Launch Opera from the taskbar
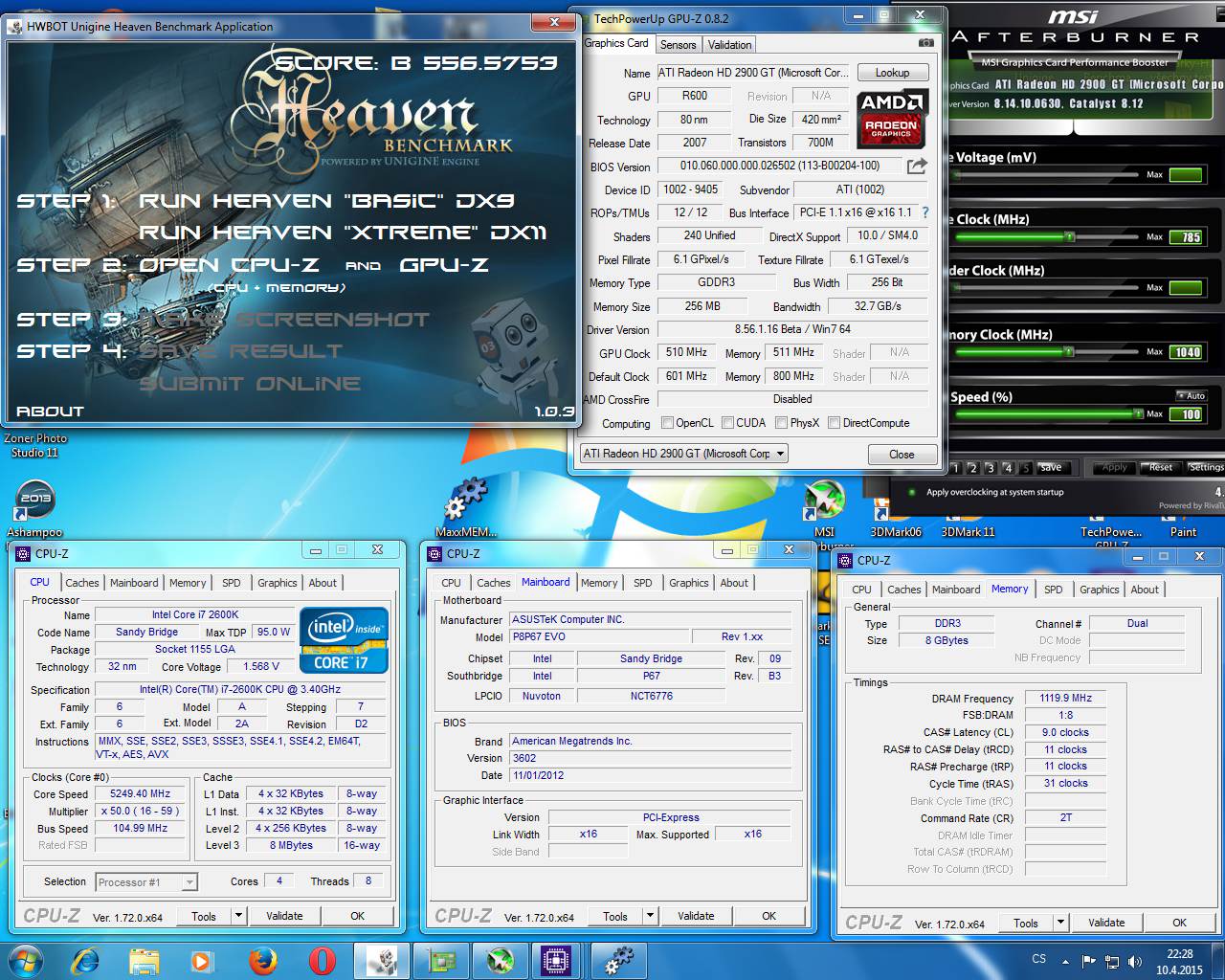 coord(322,960)
